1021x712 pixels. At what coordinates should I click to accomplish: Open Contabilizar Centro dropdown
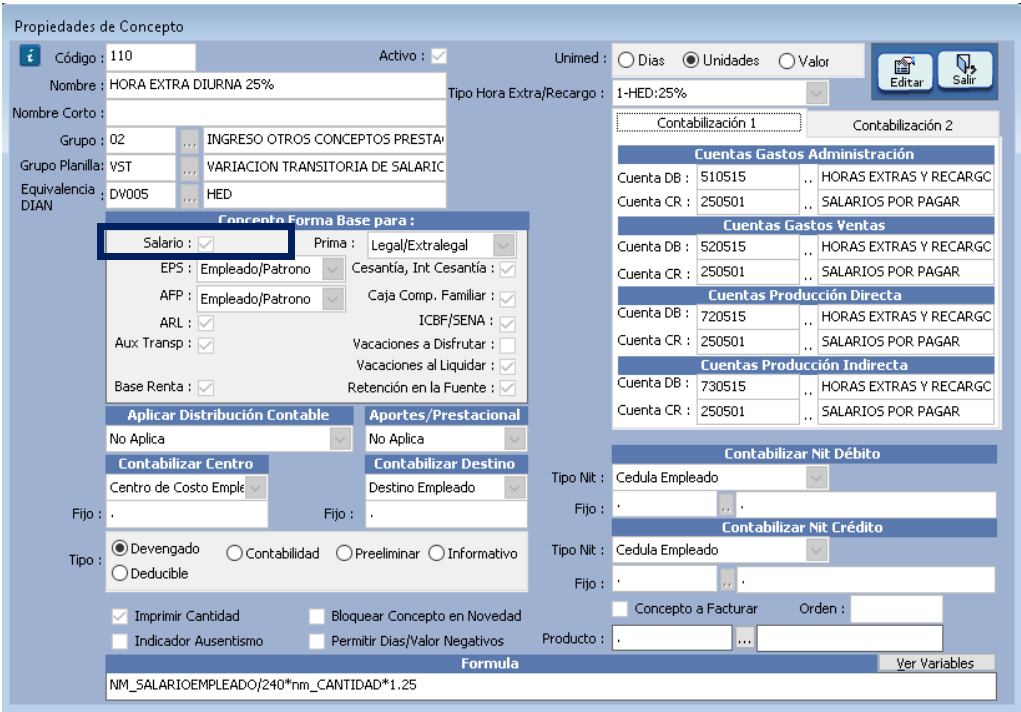tap(256, 487)
